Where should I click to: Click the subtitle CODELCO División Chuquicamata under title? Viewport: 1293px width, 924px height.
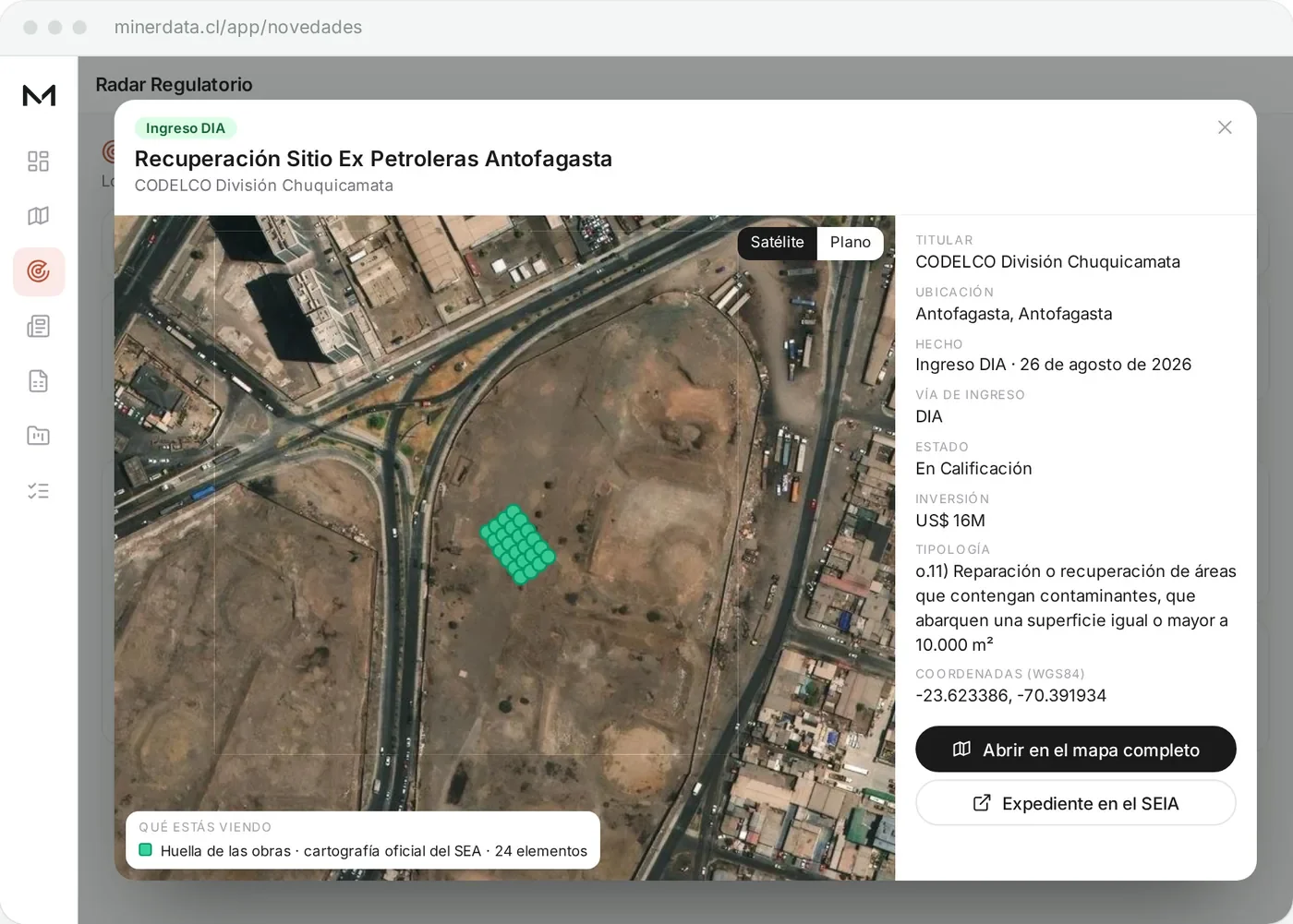[x=264, y=186]
